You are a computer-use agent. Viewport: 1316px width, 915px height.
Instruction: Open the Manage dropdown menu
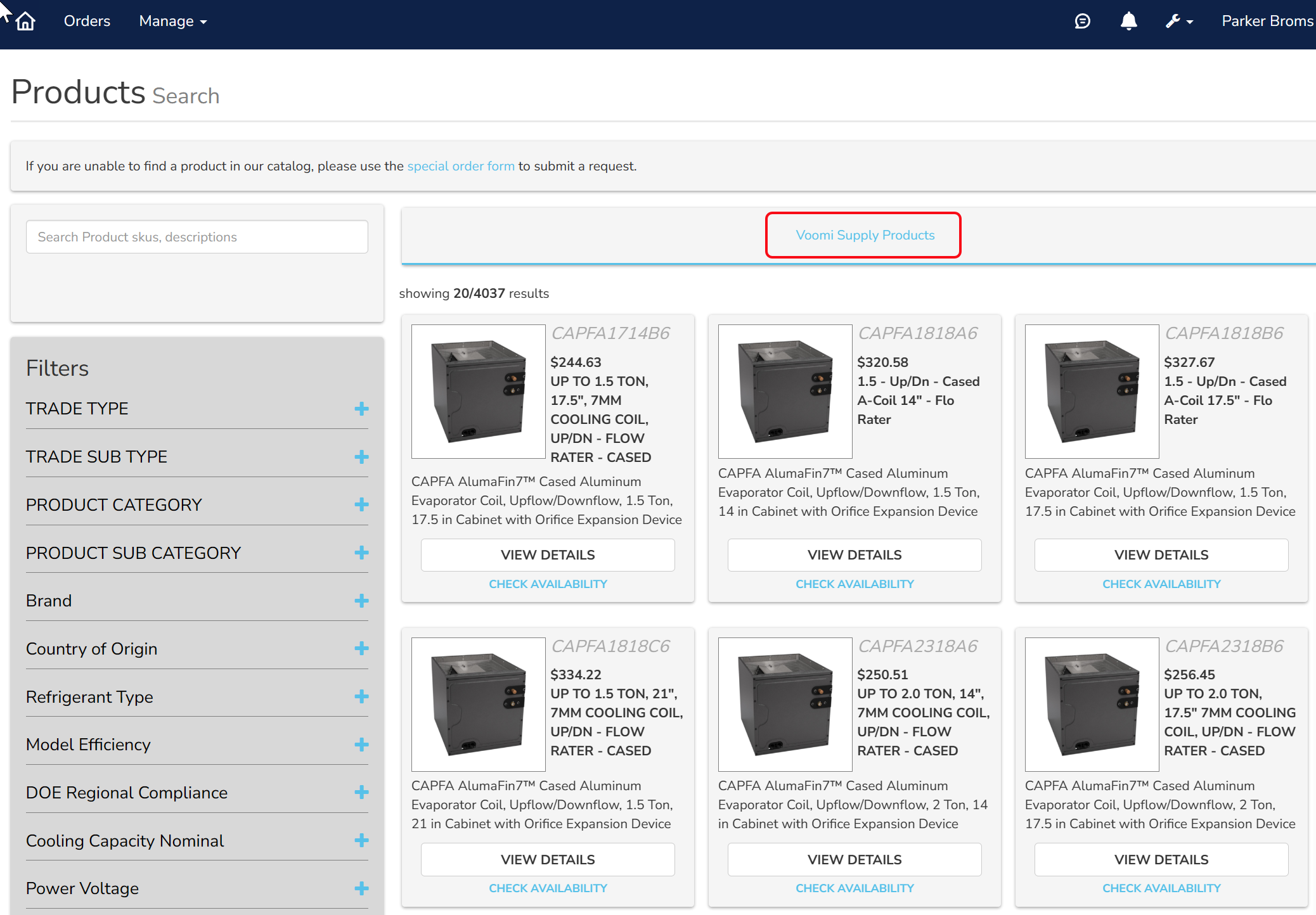(x=172, y=22)
